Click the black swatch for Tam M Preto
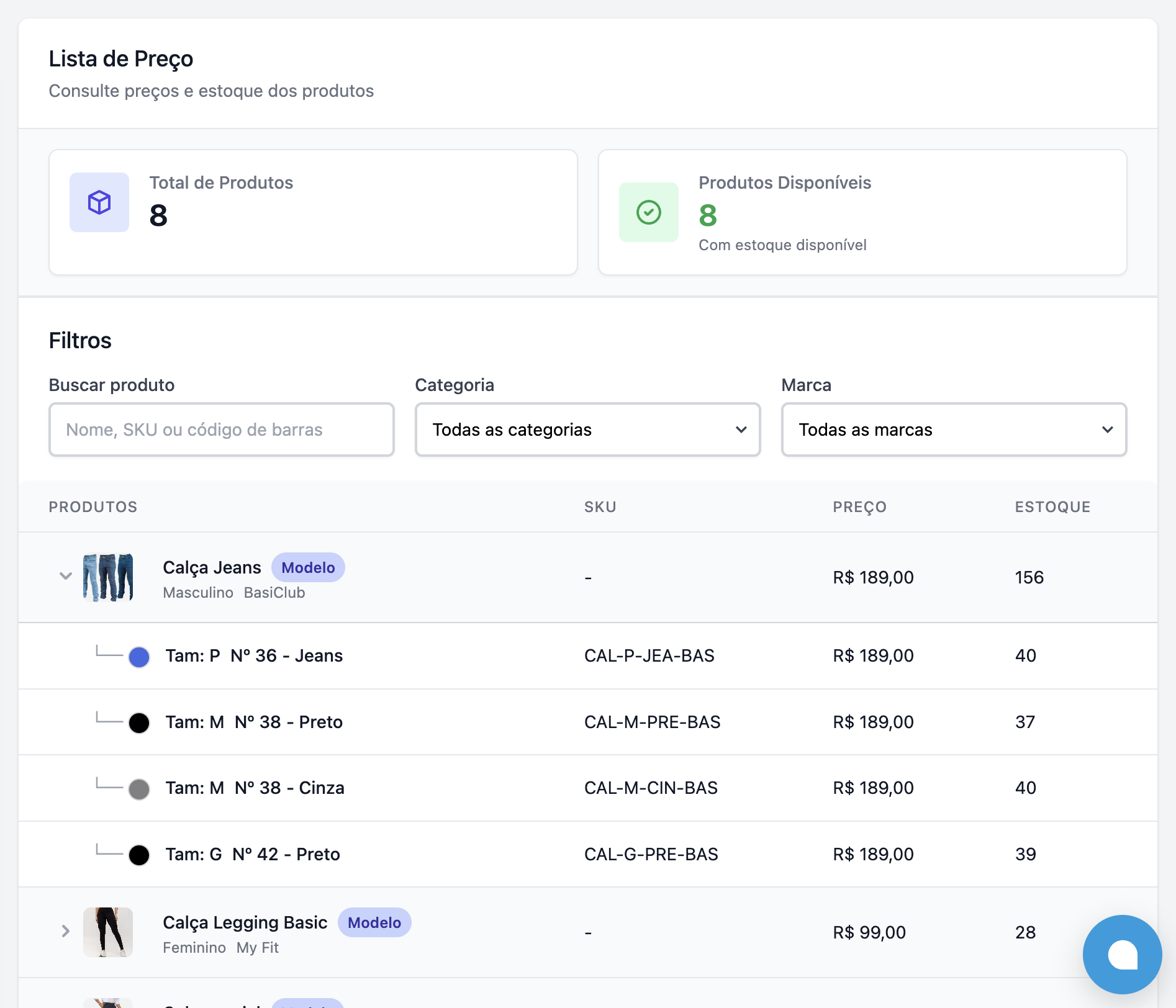 [x=139, y=722]
